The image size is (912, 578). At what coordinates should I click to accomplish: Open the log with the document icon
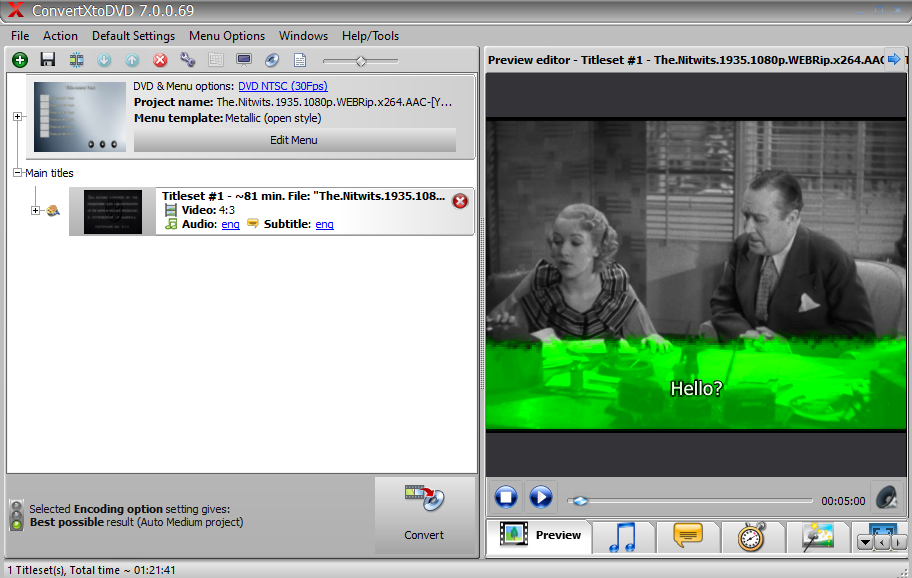coord(300,60)
